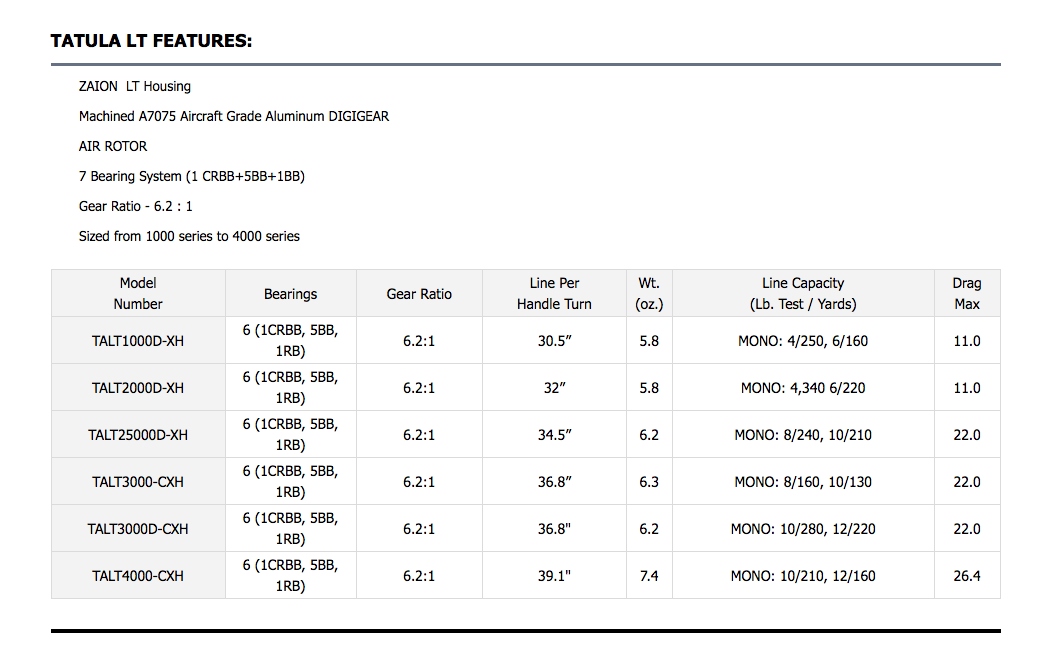Select the 39.1" line per handle turn value
Screen dimensions: 1040x651
click(x=554, y=576)
